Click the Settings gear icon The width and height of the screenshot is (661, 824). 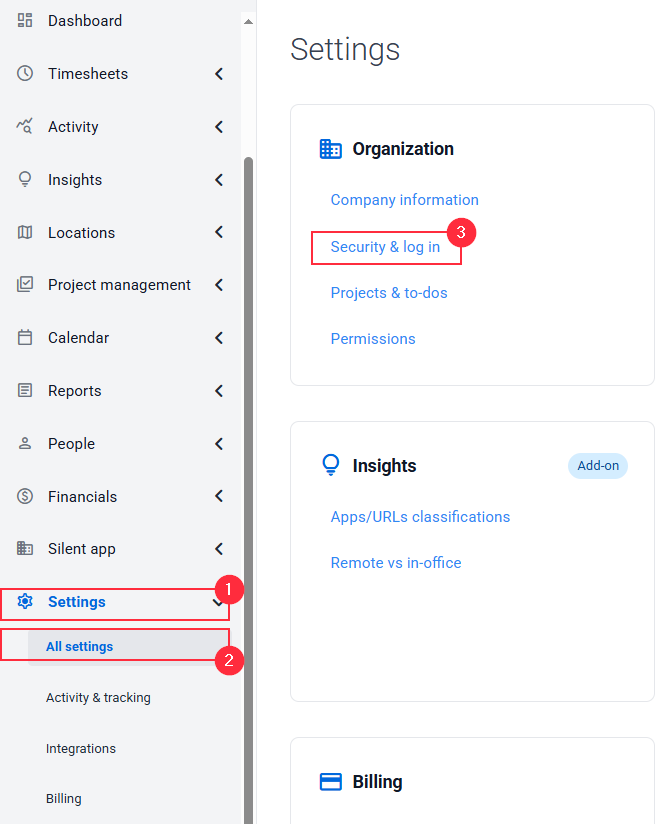pyautogui.click(x=25, y=601)
